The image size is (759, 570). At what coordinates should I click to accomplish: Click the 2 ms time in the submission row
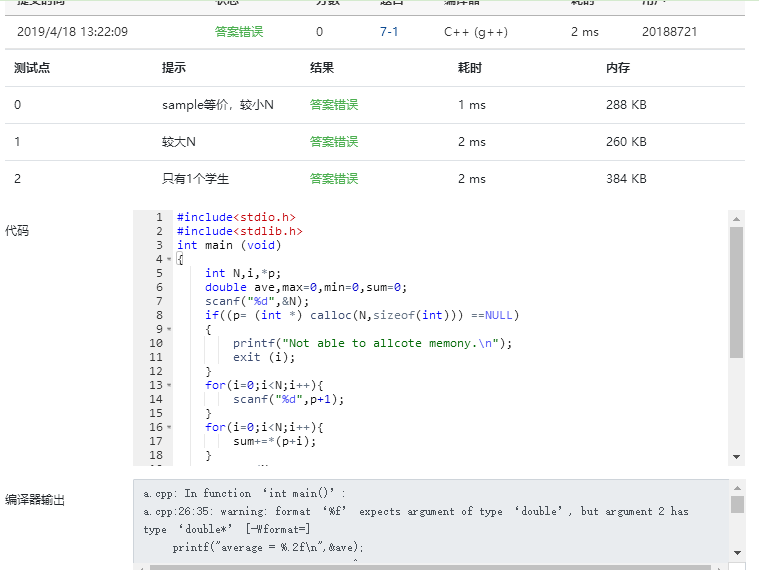(585, 32)
